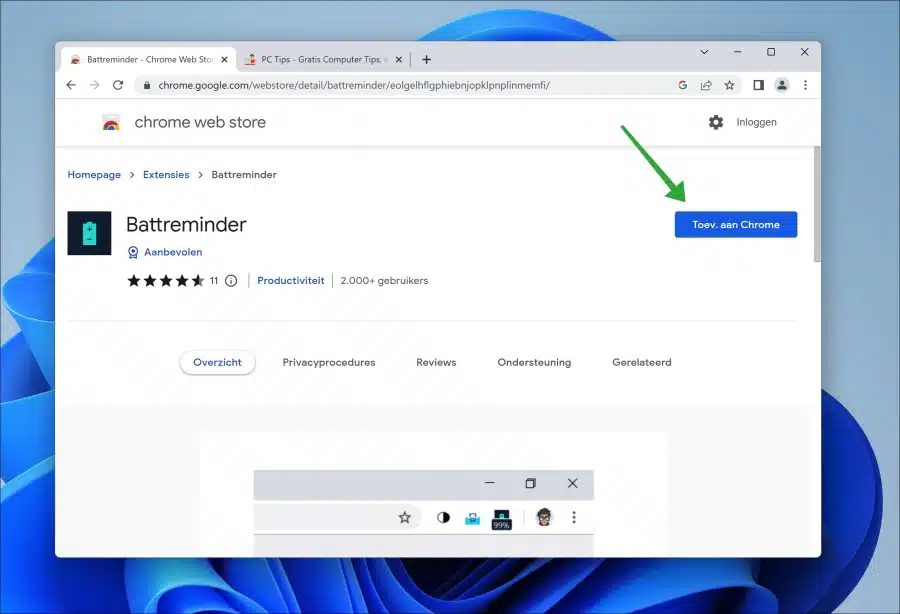Open the Reviews tab

coord(436,362)
